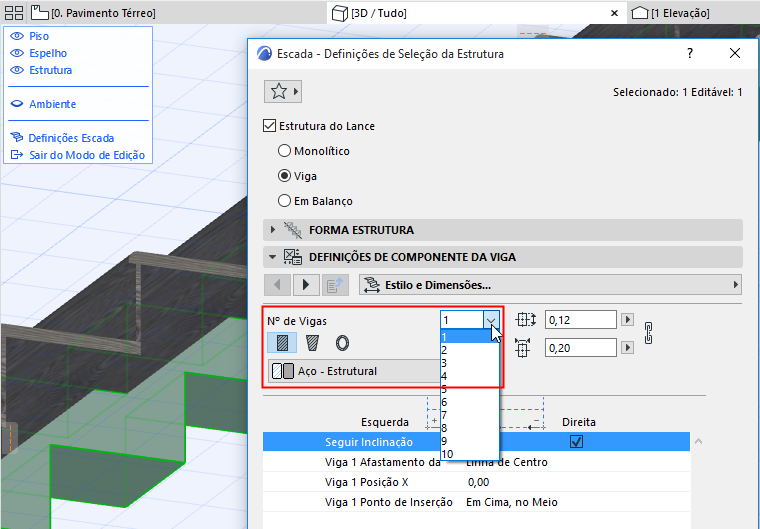
Task: Close the 3D / Tudo tab
Action: click(x=614, y=13)
